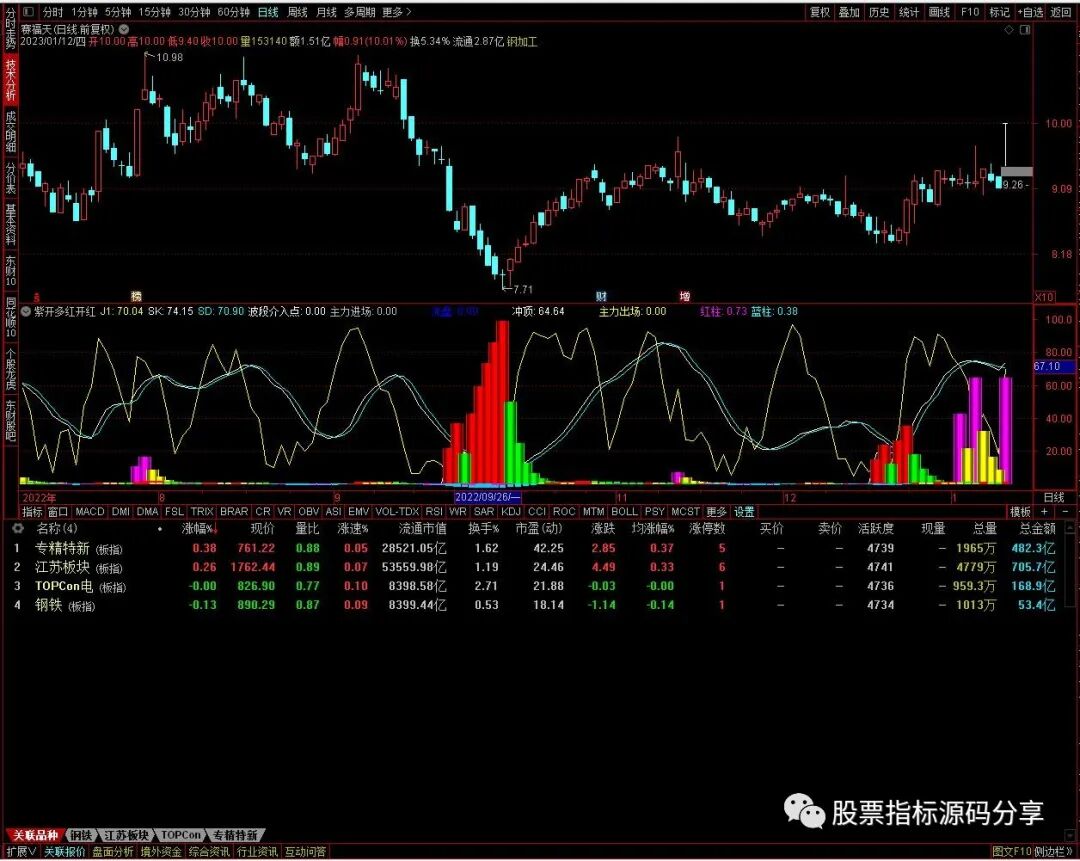Select the VOL-TDX indicator
Viewport: 1080px width, 861px height.
(397, 512)
